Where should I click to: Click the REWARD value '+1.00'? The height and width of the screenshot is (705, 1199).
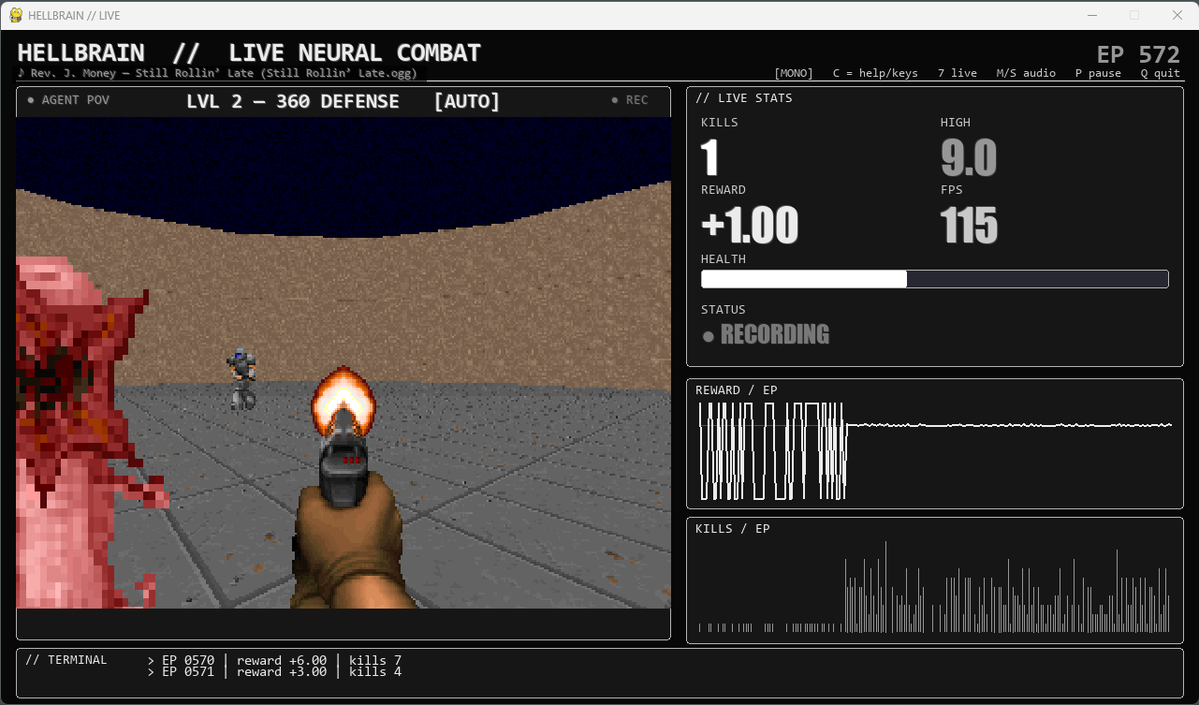pyautogui.click(x=749, y=225)
